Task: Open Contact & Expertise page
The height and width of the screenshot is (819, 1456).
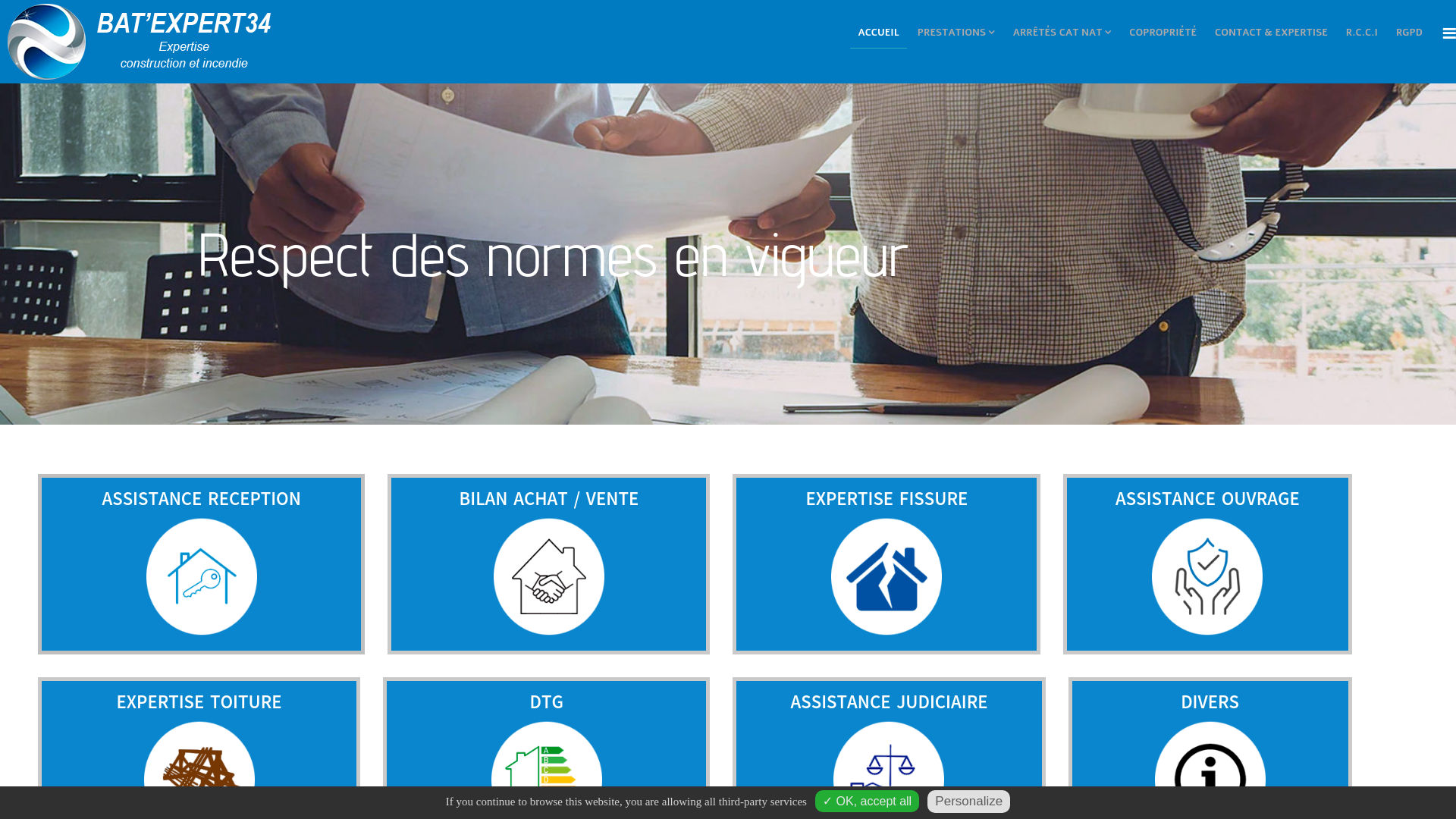Action: click(1271, 33)
